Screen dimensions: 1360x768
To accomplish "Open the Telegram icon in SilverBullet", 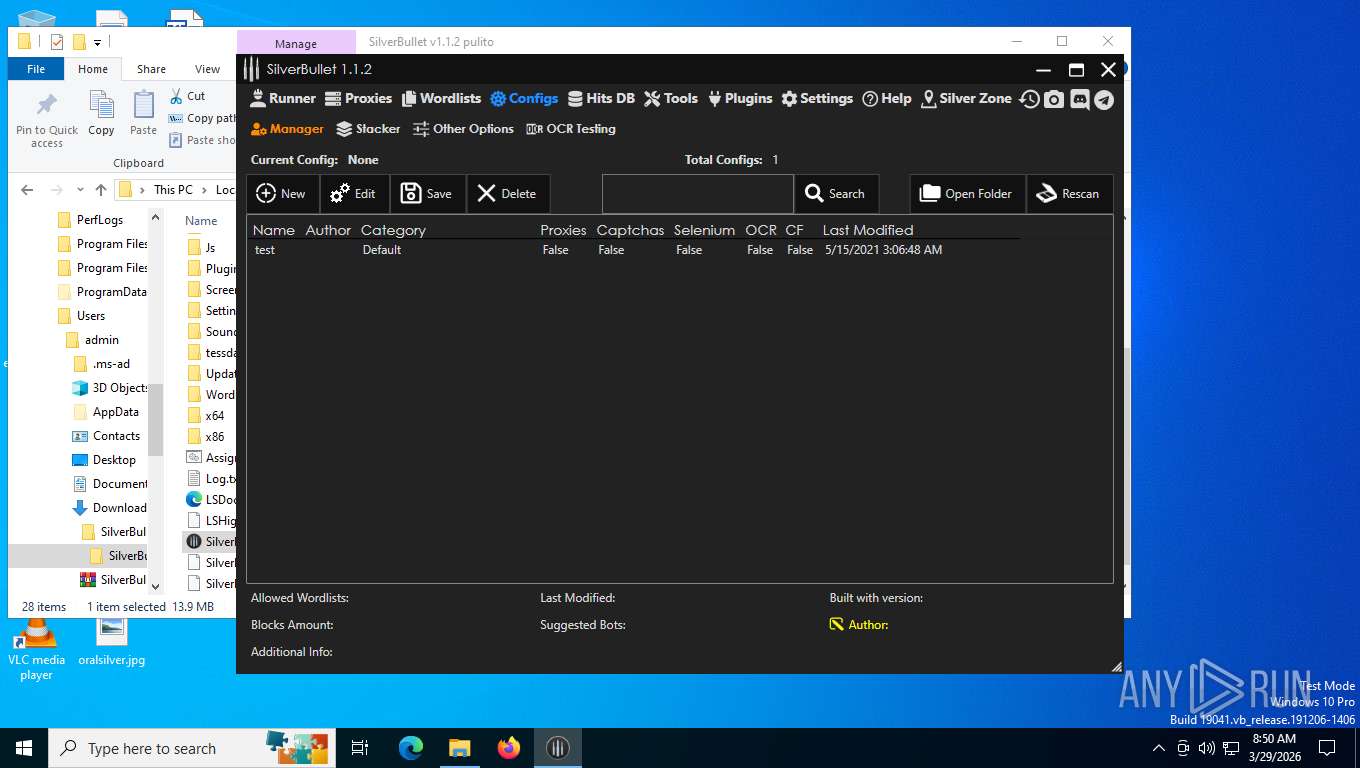I will (x=1103, y=99).
